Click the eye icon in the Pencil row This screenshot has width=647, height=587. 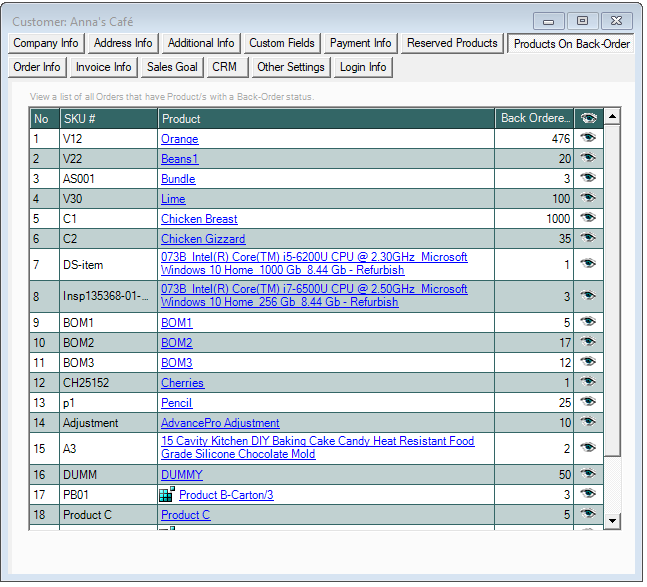(588, 403)
